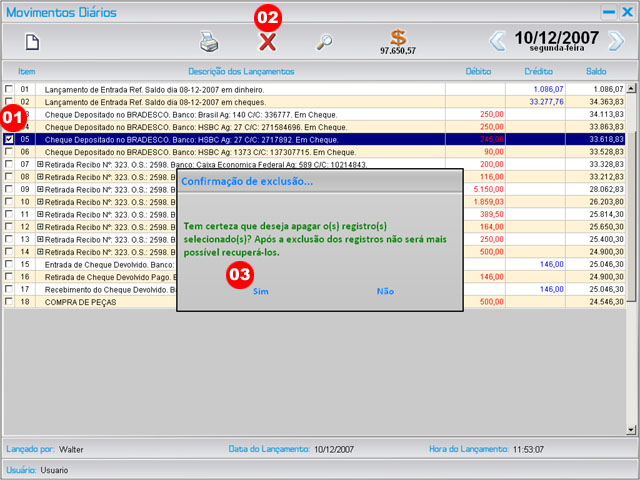This screenshot has width=640, height=480.
Task: Print the daily movements with printer icon
Action: coord(208,42)
